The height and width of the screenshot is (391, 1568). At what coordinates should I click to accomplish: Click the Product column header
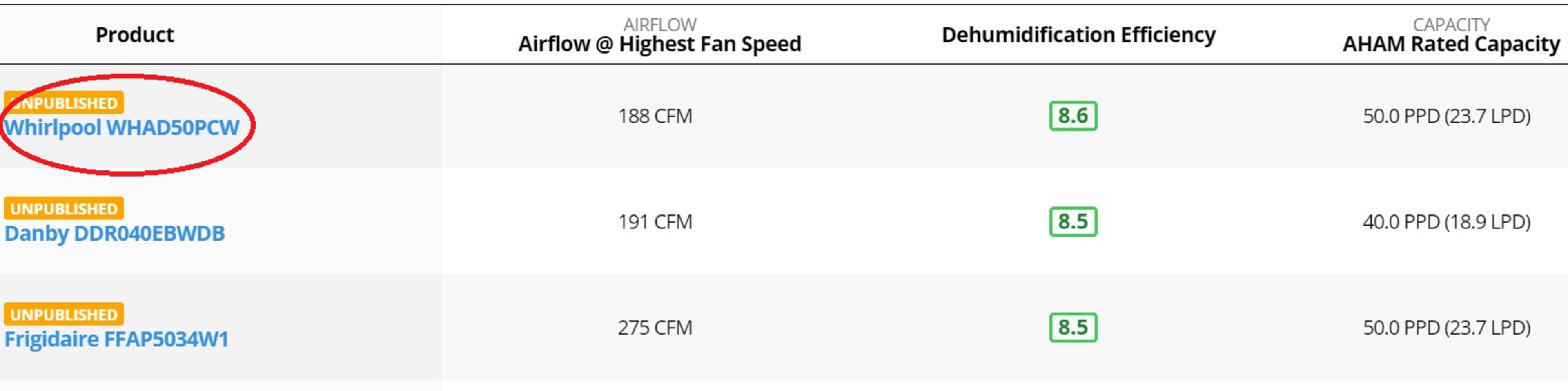pos(134,35)
